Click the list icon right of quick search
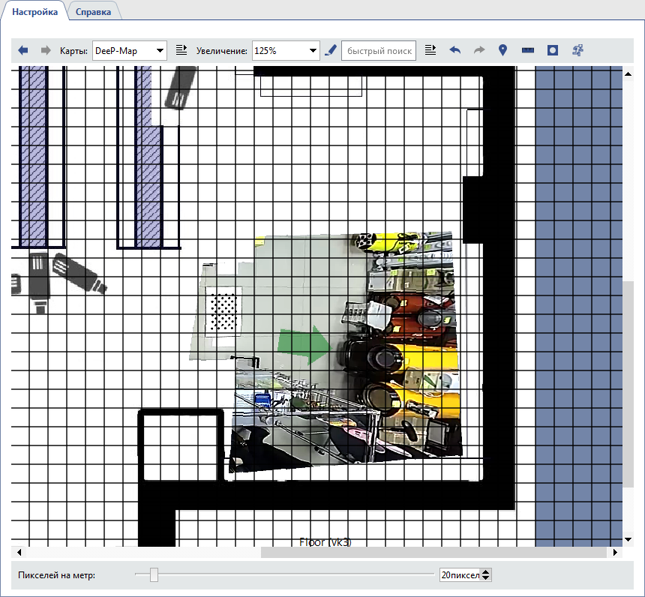This screenshot has width=645, height=597. pyautogui.click(x=431, y=50)
